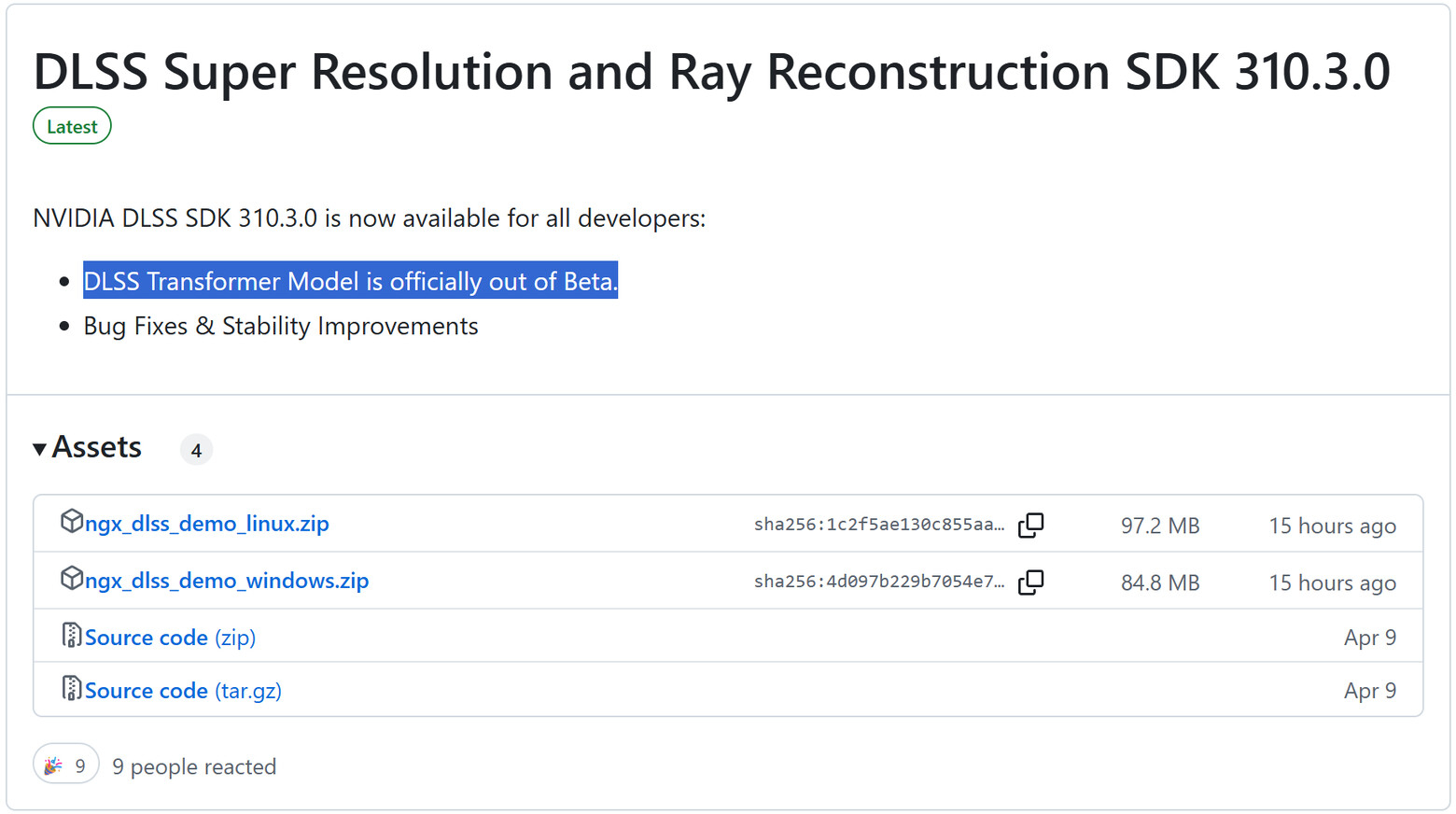Open the release title DLSS SDK 310.3.0
Viewport: 1456px width, 814px height.
point(711,71)
